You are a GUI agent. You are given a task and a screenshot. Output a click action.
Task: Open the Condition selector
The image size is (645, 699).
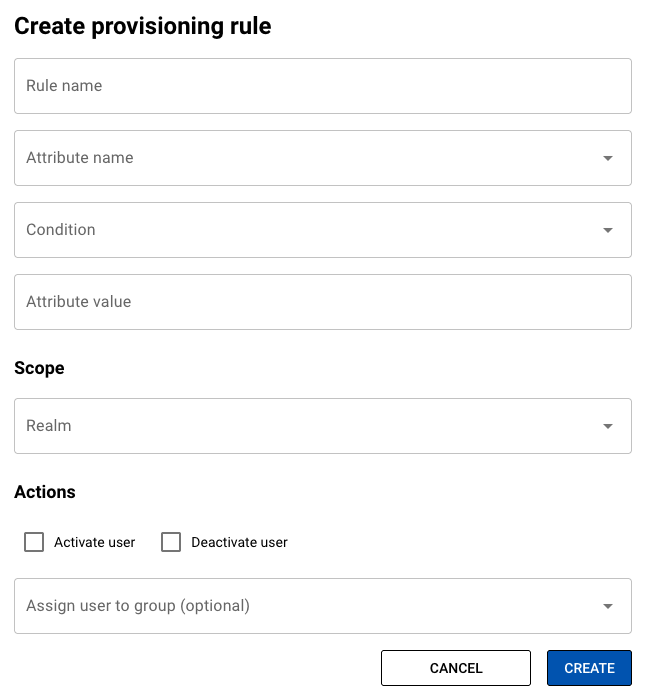323,230
